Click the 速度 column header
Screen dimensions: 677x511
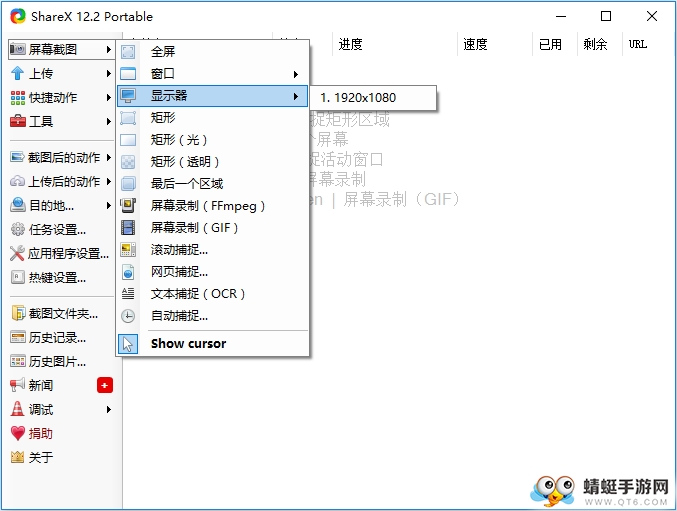[x=494, y=44]
